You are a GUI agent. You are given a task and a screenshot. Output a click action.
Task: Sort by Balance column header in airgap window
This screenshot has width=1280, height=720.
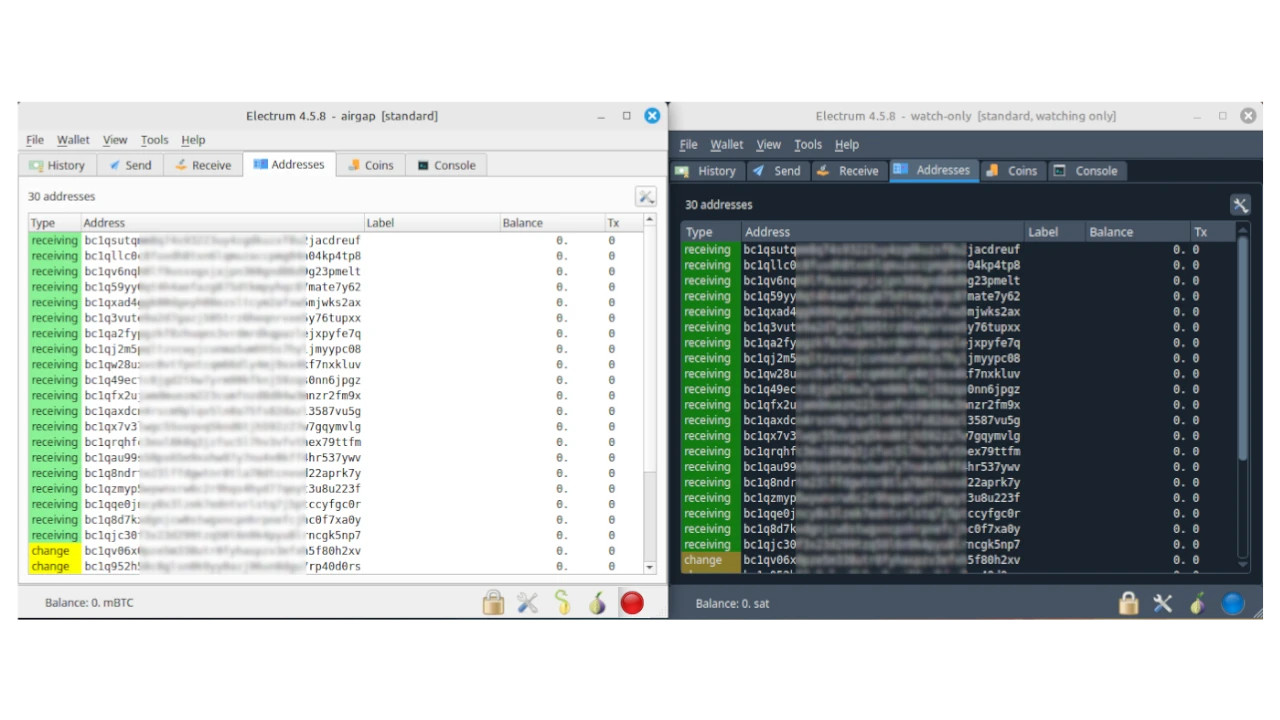point(522,223)
